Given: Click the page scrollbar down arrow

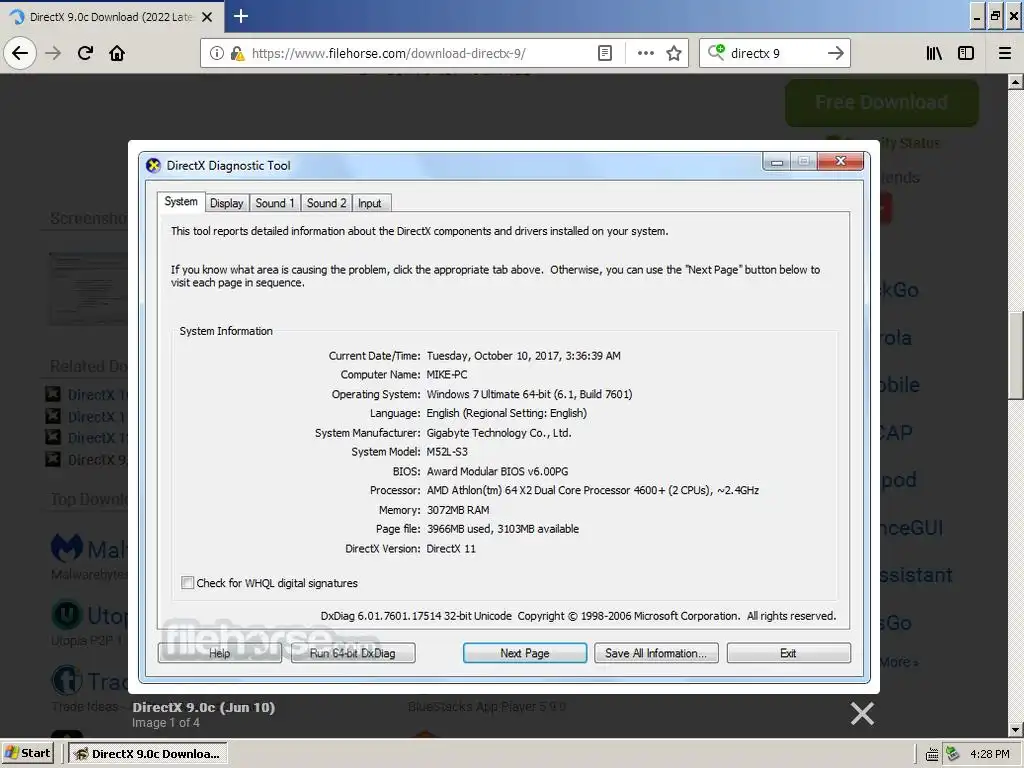Looking at the screenshot, I should (x=1016, y=729).
